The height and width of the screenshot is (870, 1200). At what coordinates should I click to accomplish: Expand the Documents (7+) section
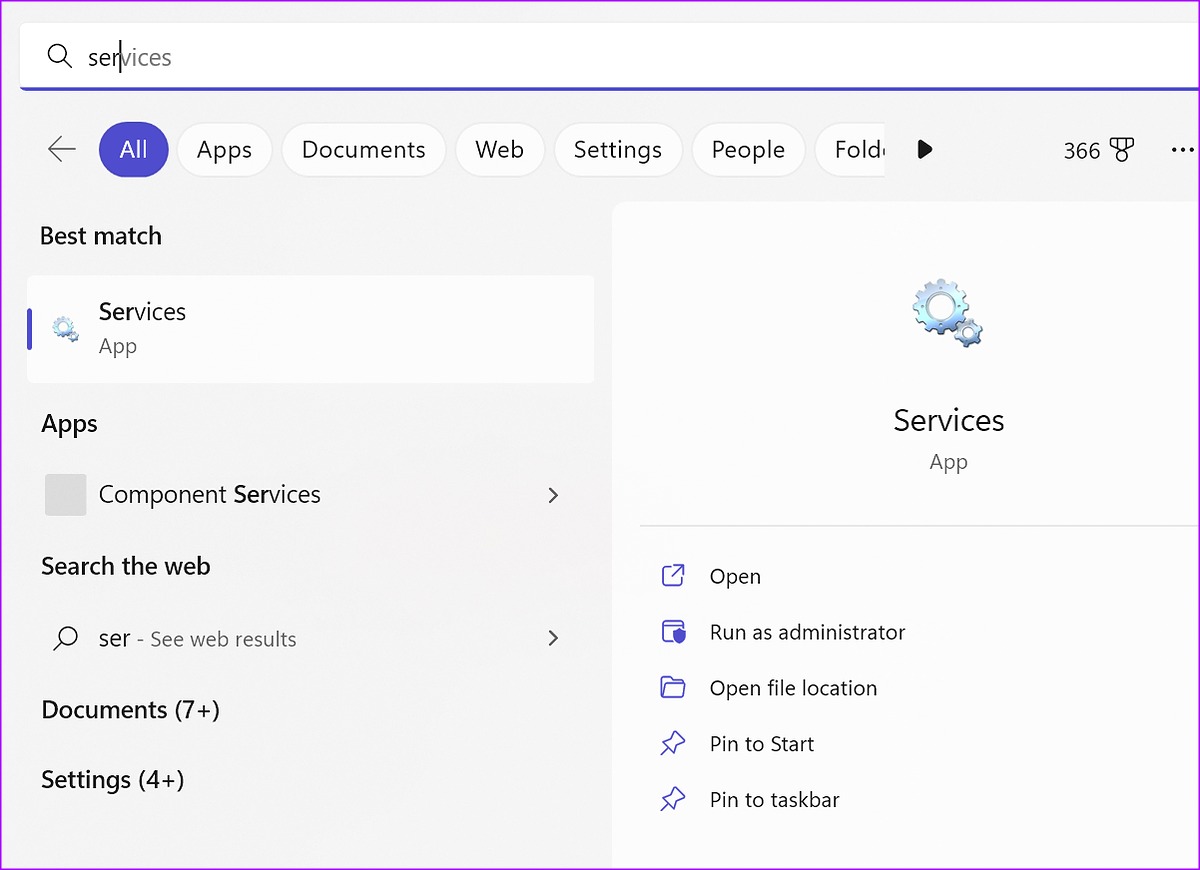click(x=130, y=710)
